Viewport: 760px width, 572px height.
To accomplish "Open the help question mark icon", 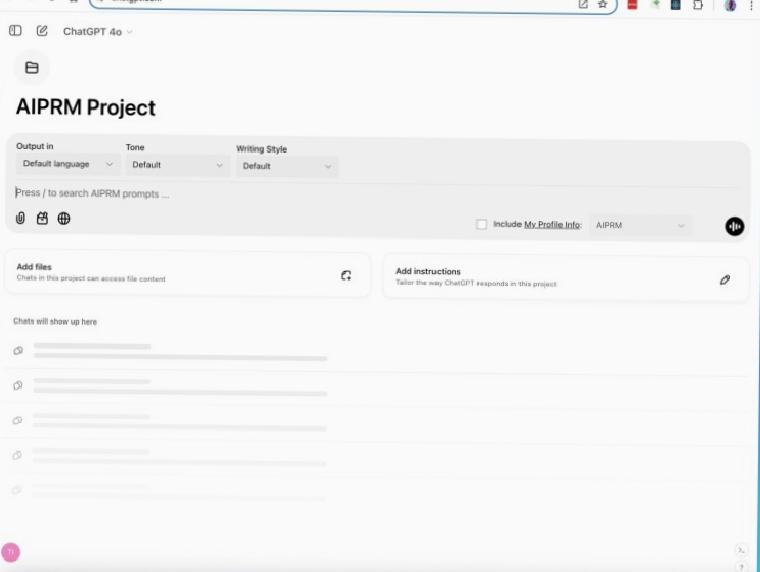I will pos(741,566).
